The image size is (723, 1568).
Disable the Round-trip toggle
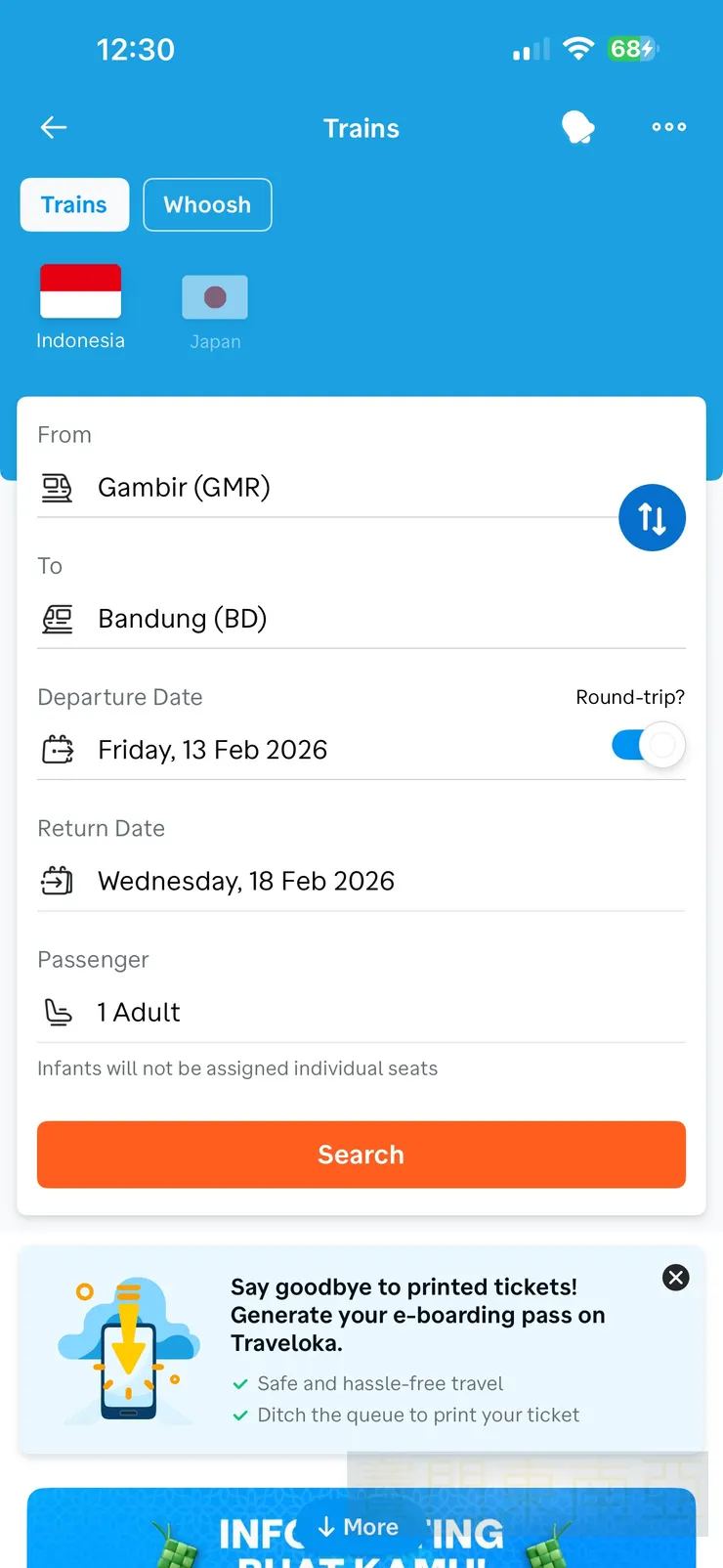[649, 746]
